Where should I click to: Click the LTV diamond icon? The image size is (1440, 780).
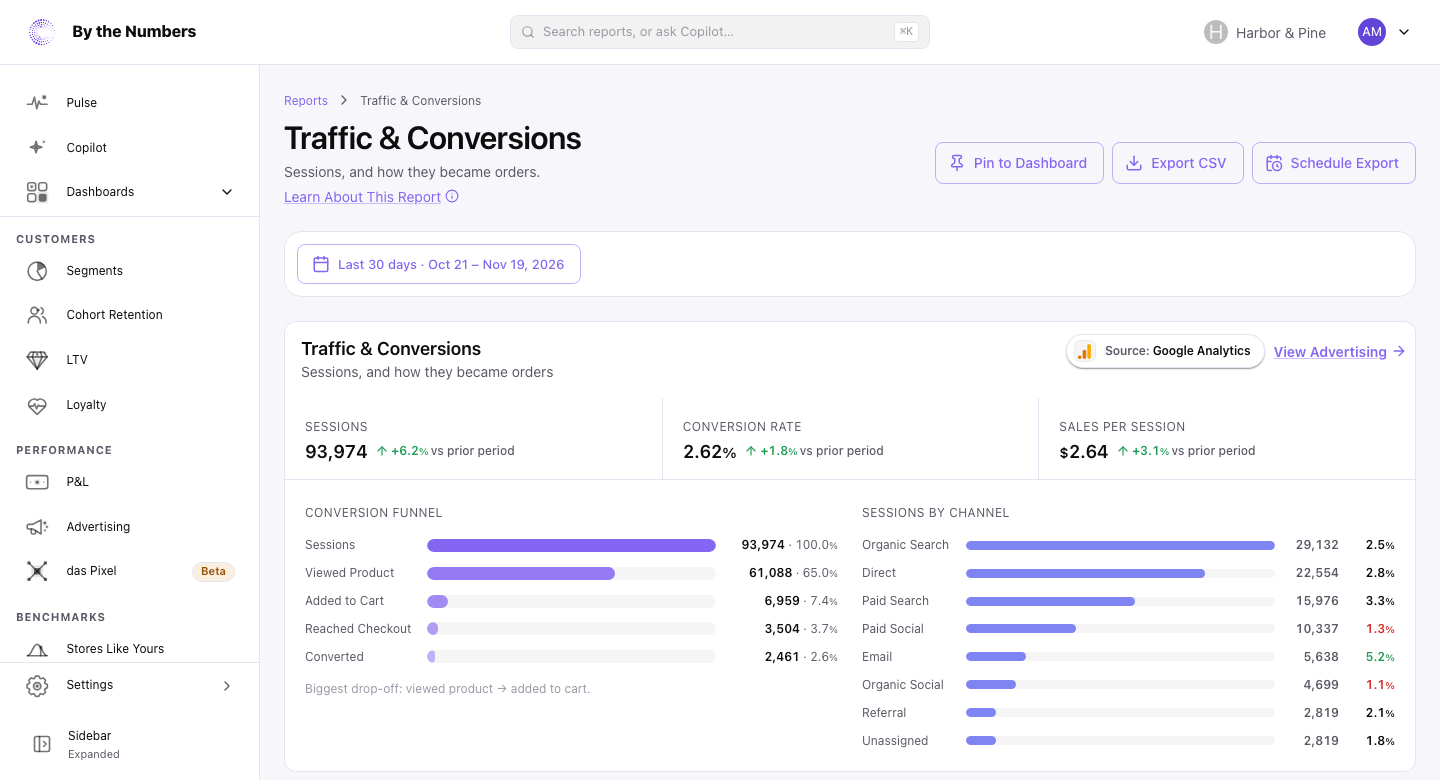coord(37,360)
